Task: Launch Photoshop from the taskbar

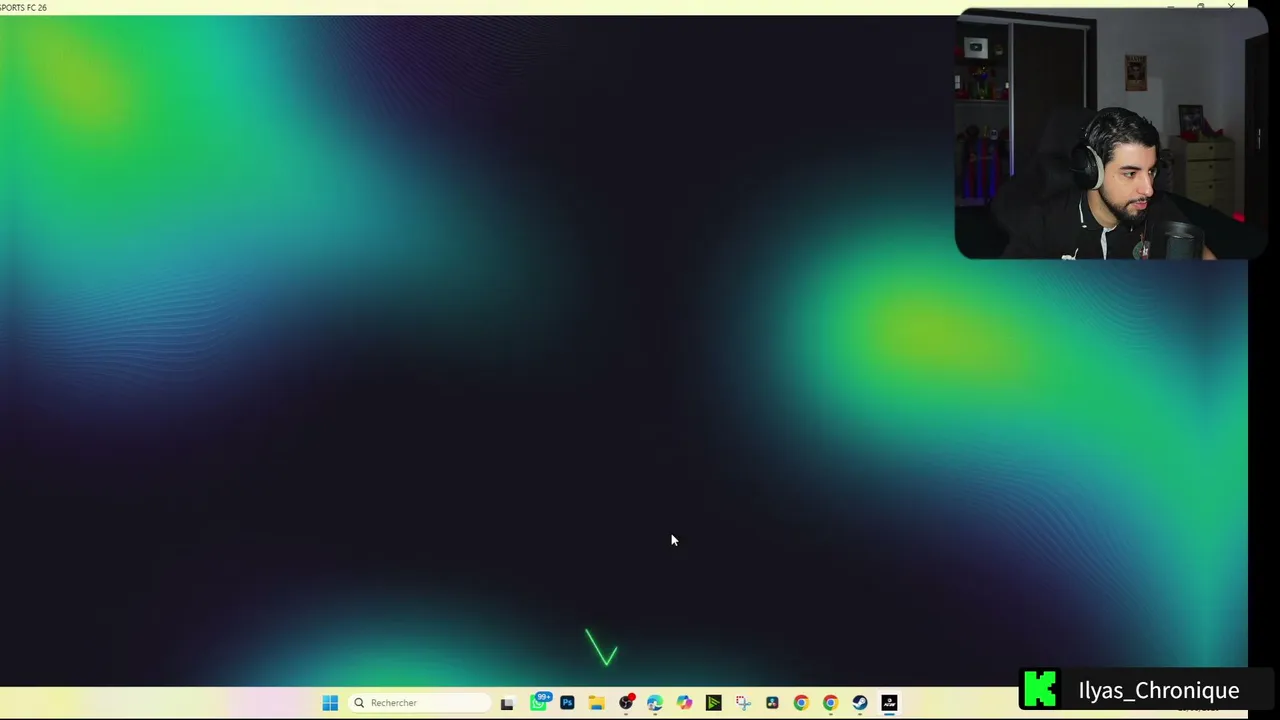Action: tap(567, 703)
